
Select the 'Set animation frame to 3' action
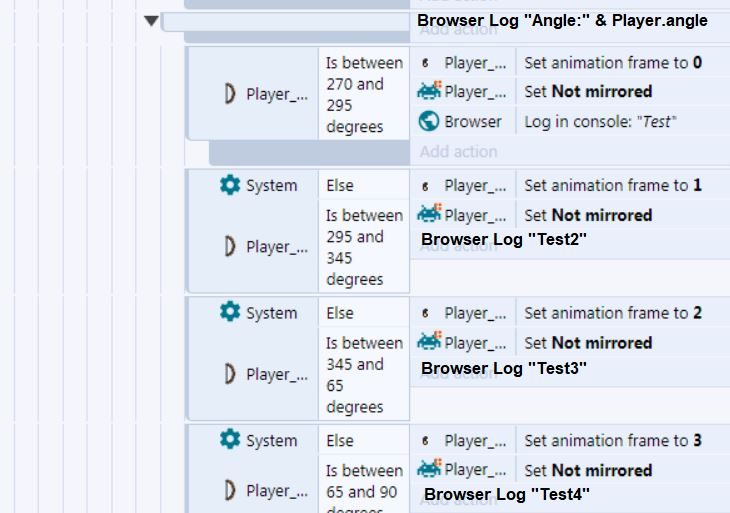coord(613,440)
